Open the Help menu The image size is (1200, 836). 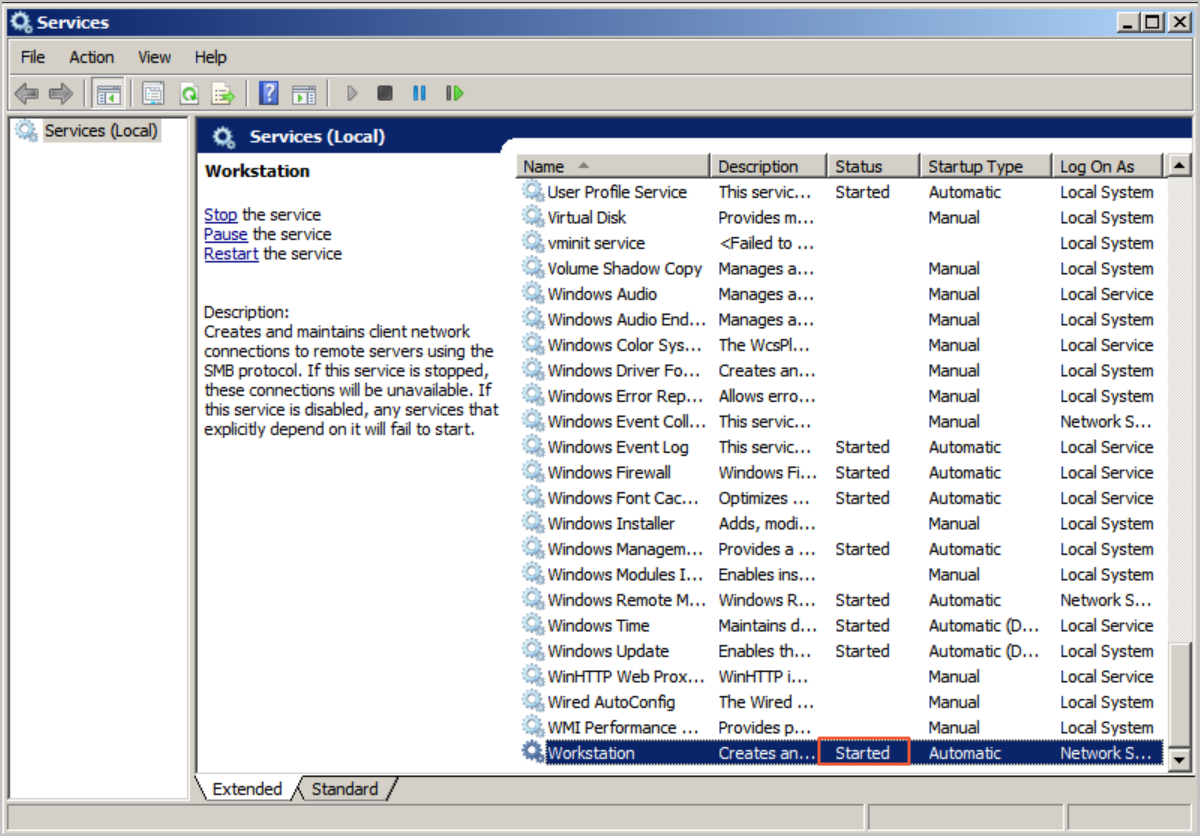pyautogui.click(x=211, y=57)
